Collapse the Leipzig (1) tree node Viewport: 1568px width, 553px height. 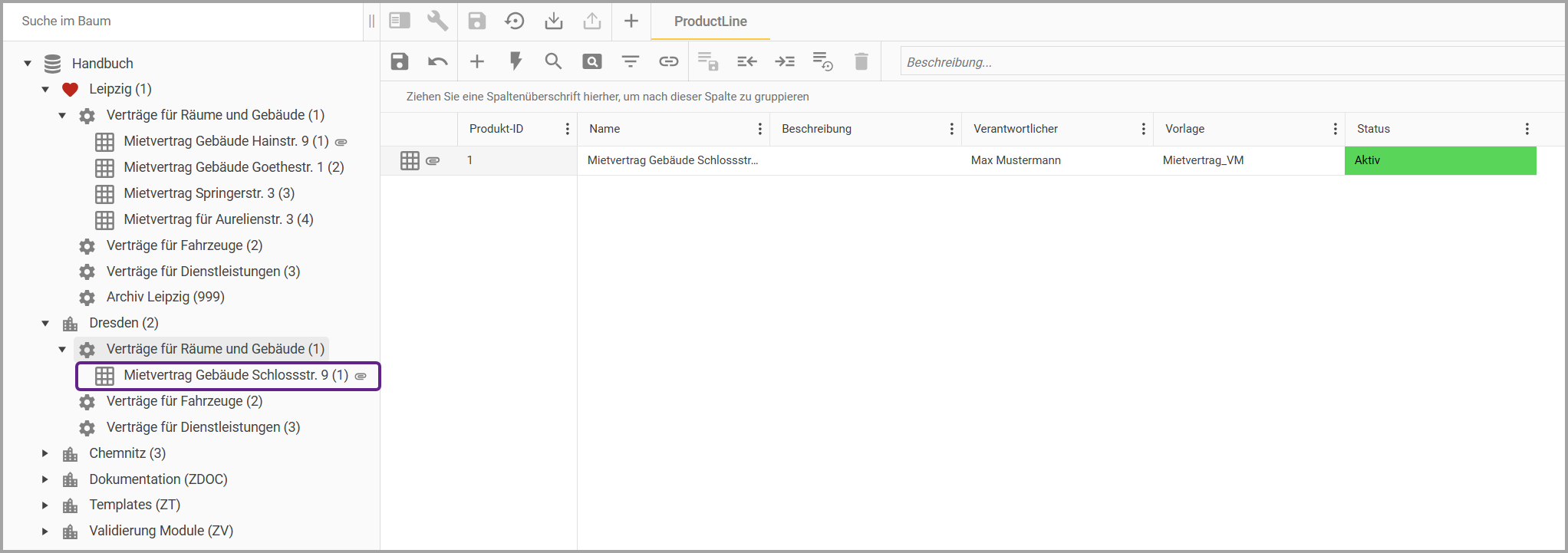(x=45, y=89)
